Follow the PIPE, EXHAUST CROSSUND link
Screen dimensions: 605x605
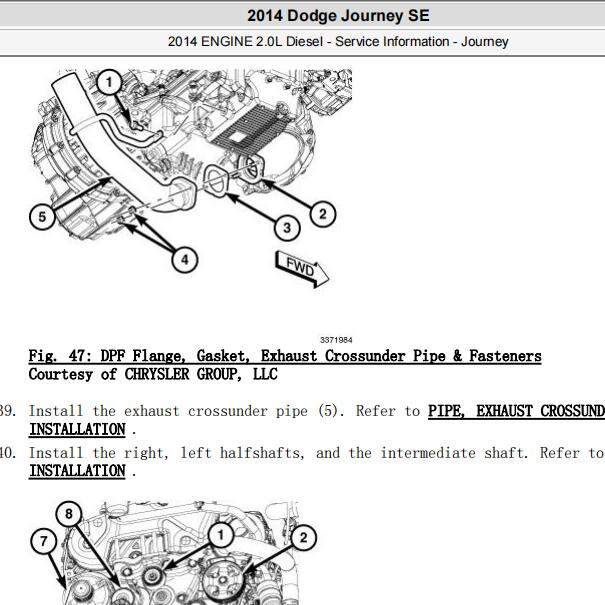tap(516, 411)
